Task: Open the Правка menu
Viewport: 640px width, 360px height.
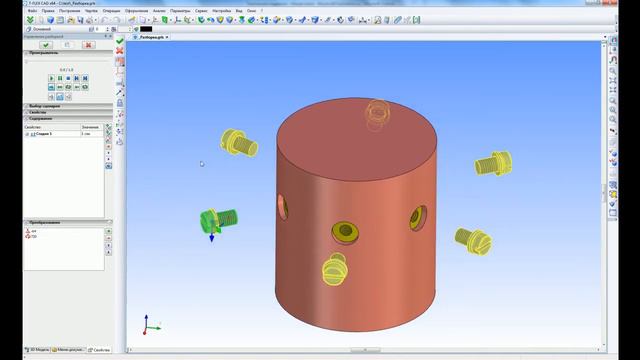Action: 48,11
